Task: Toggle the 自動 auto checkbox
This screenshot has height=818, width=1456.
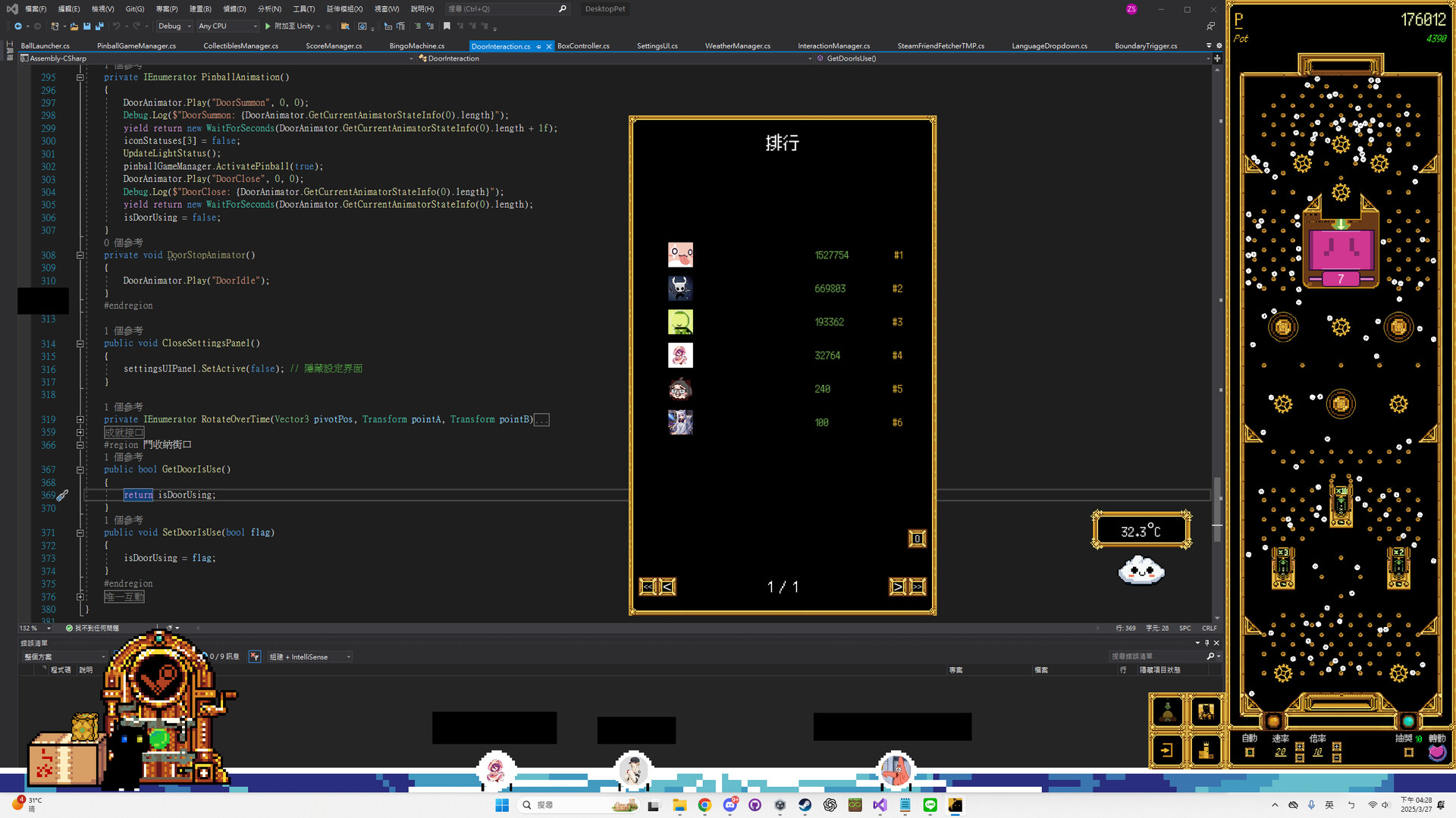Action: tap(1249, 753)
